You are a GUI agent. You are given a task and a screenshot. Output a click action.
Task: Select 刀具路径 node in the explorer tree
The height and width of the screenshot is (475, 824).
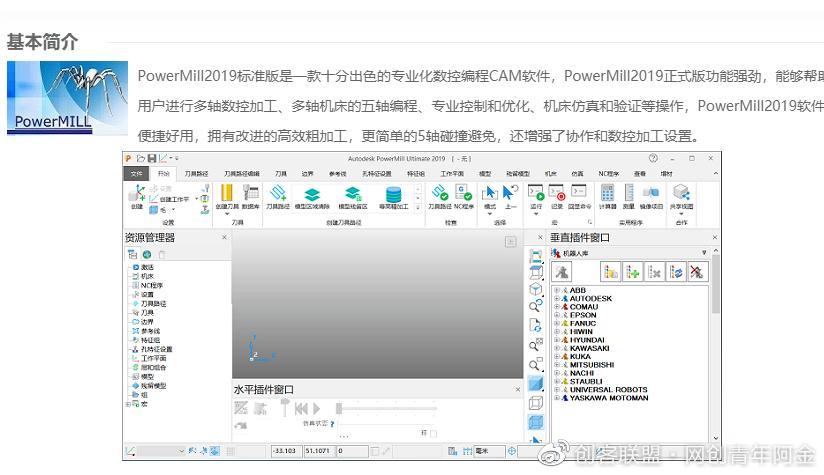[149, 304]
